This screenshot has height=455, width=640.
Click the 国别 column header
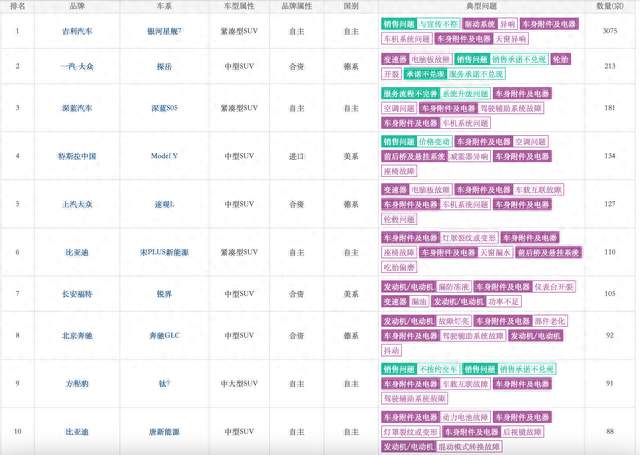pyautogui.click(x=351, y=6)
